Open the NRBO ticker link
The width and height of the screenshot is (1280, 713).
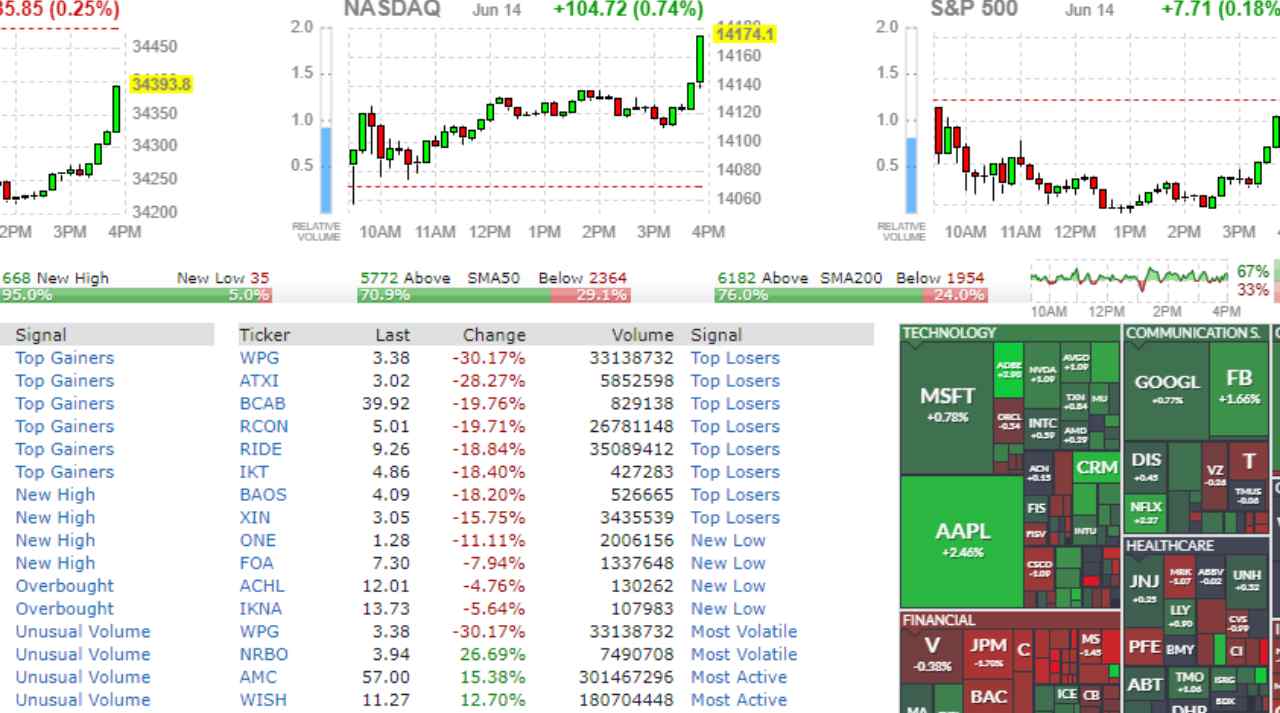coord(264,655)
